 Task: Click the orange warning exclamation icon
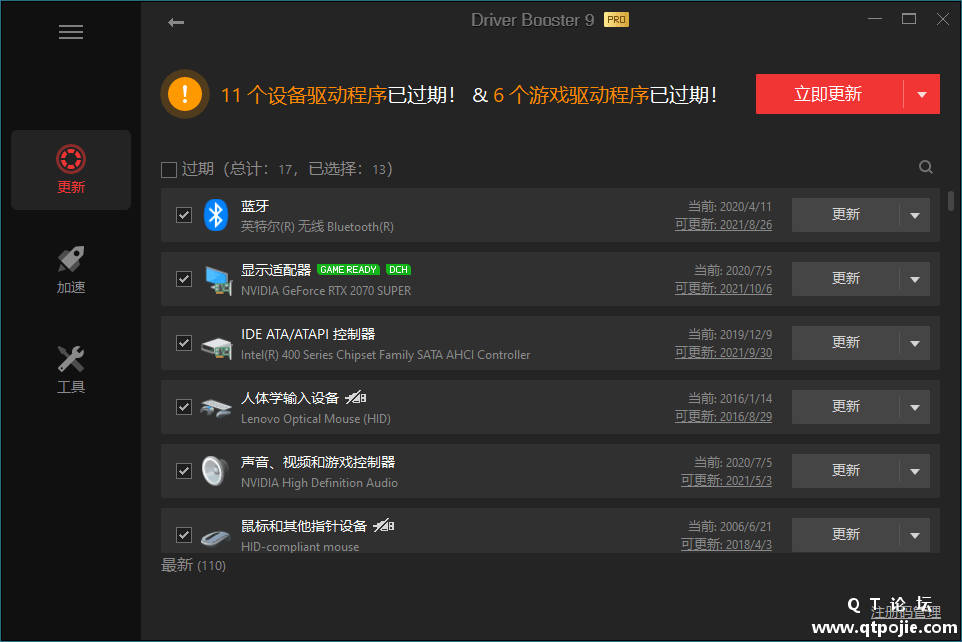[185, 95]
